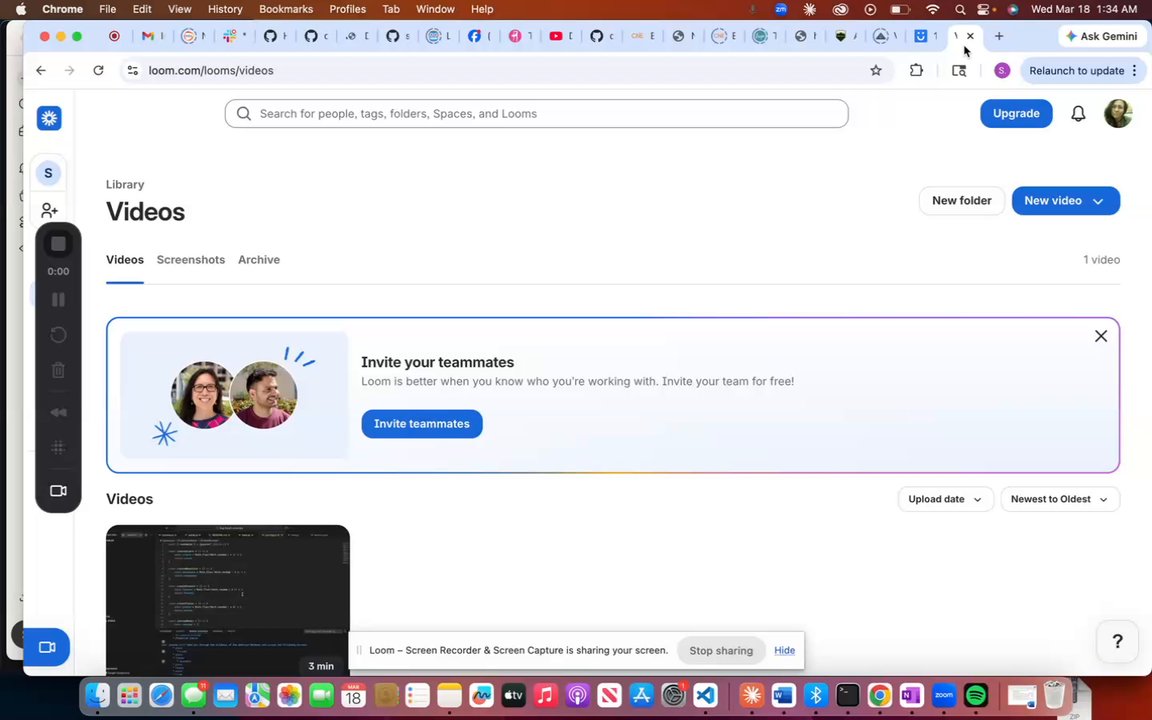Bookmark this page with the star icon
The image size is (1152, 720).
(876, 71)
